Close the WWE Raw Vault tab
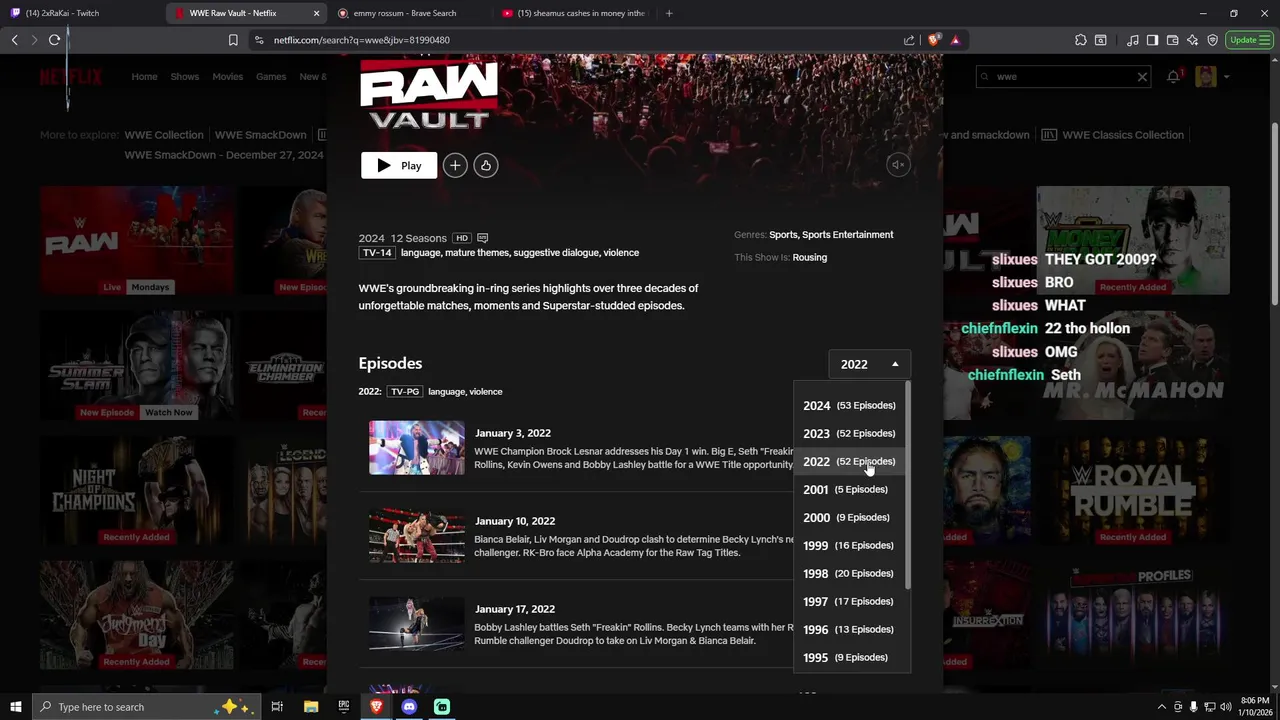 316,13
